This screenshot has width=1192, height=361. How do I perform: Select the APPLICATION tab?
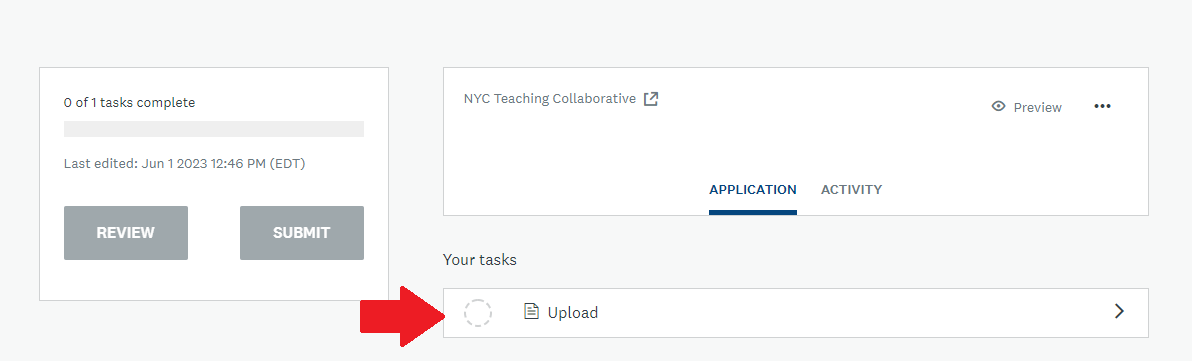pos(753,189)
